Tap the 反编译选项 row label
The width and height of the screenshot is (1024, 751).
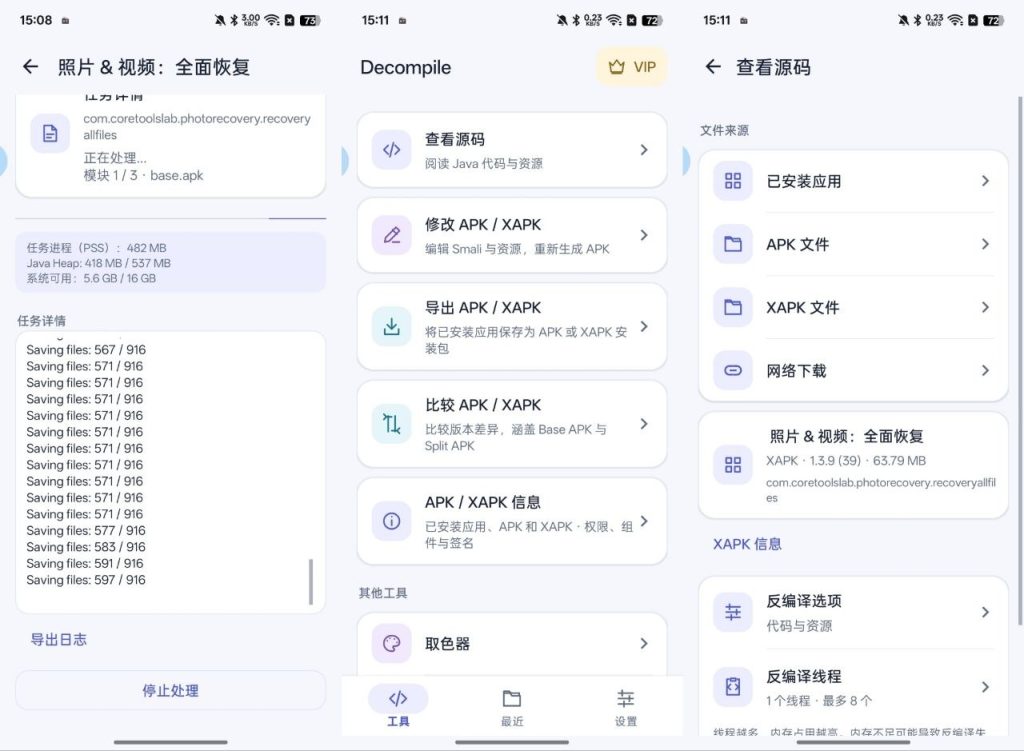804,601
